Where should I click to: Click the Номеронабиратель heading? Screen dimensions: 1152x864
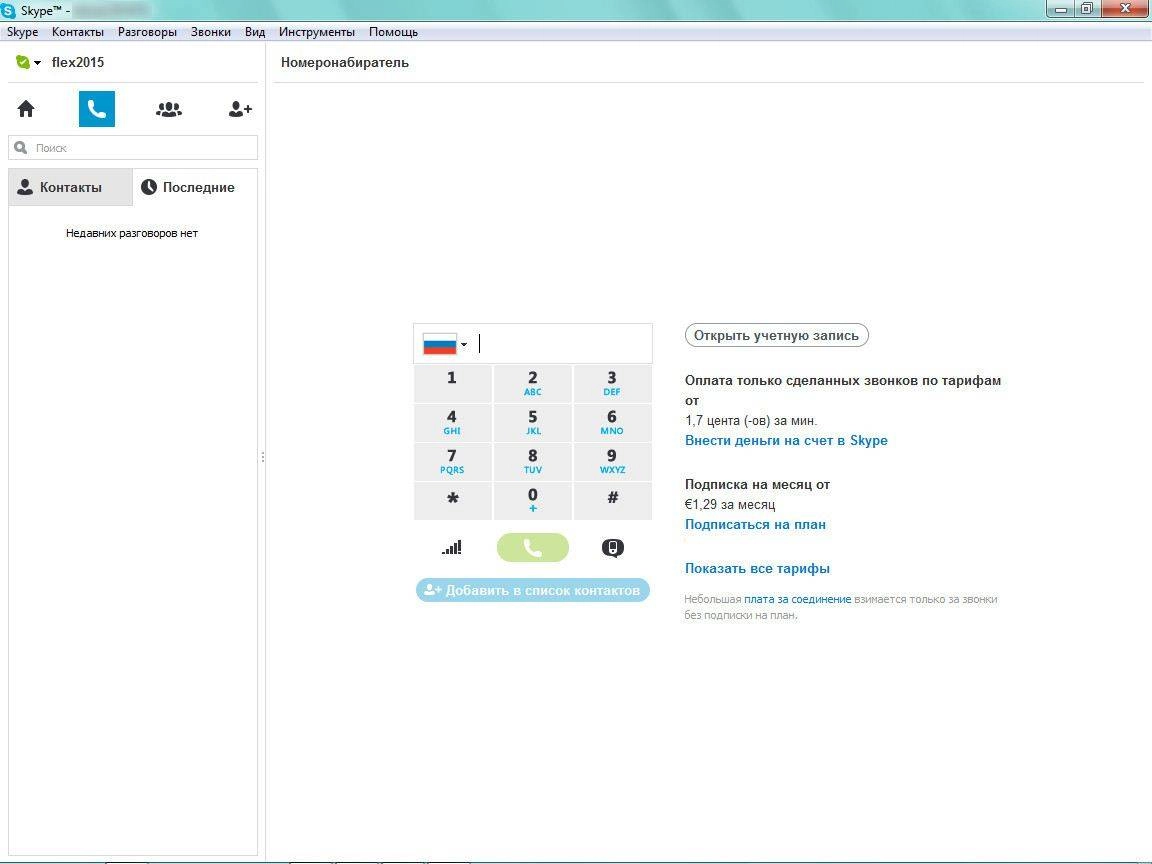[x=345, y=62]
